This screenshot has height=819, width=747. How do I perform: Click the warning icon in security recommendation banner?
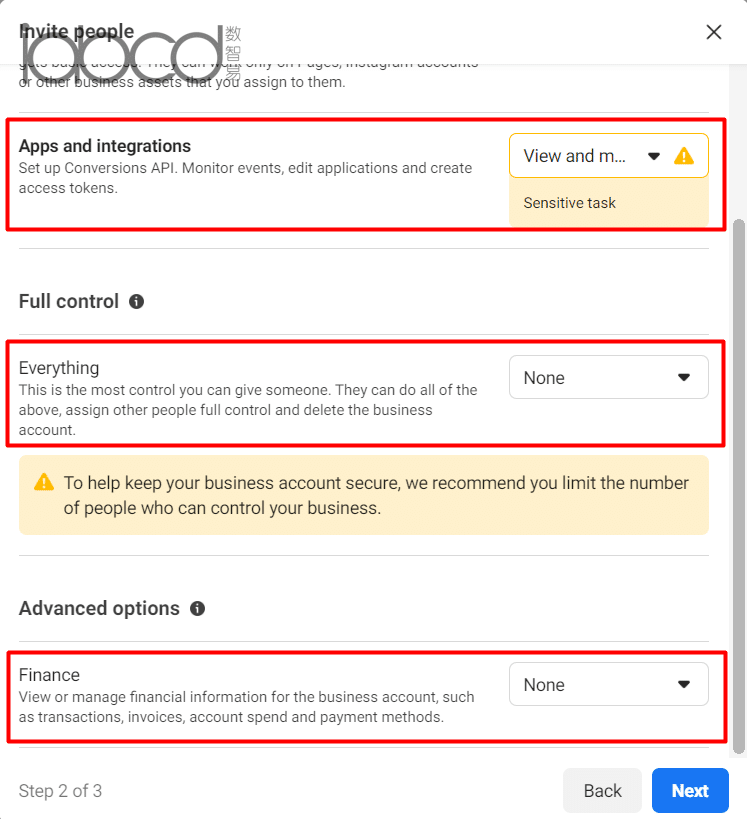tap(44, 482)
